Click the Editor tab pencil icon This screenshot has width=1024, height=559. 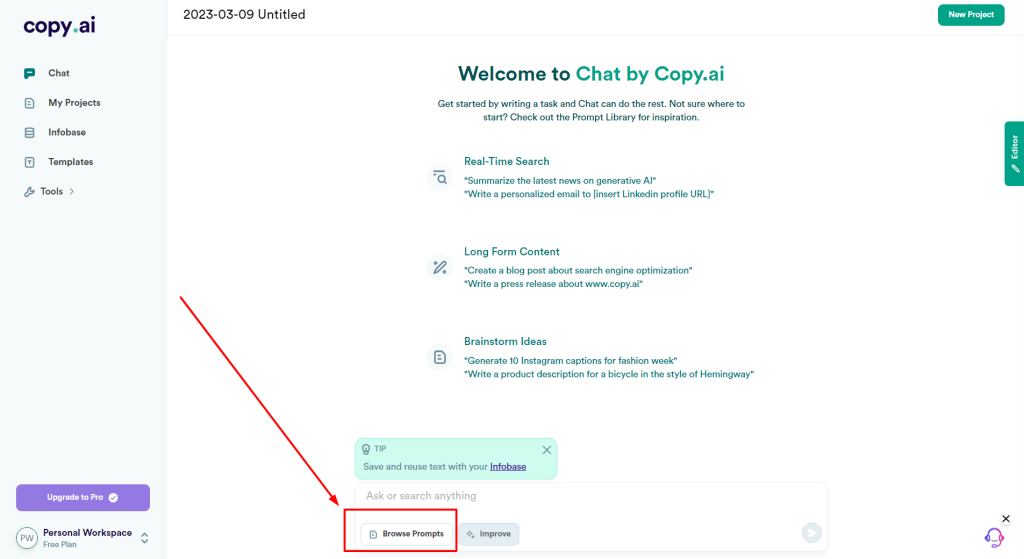coord(1015,168)
